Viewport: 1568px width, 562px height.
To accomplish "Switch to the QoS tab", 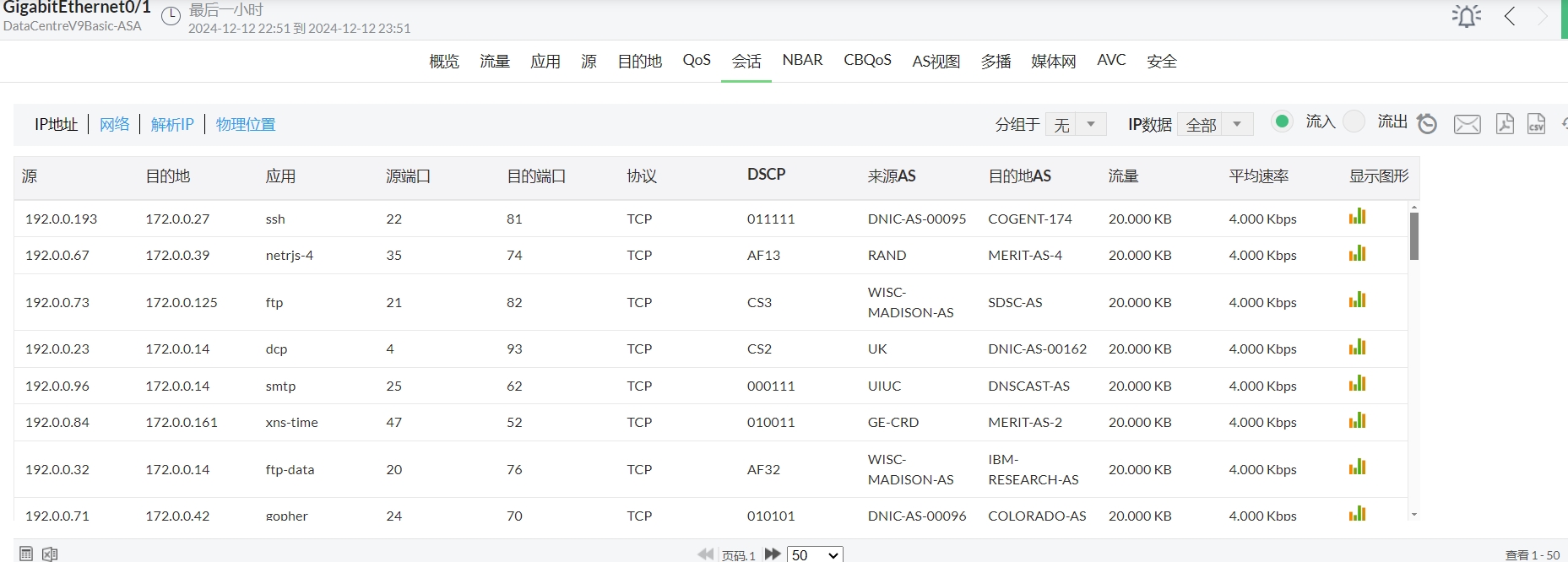I will click(x=697, y=61).
